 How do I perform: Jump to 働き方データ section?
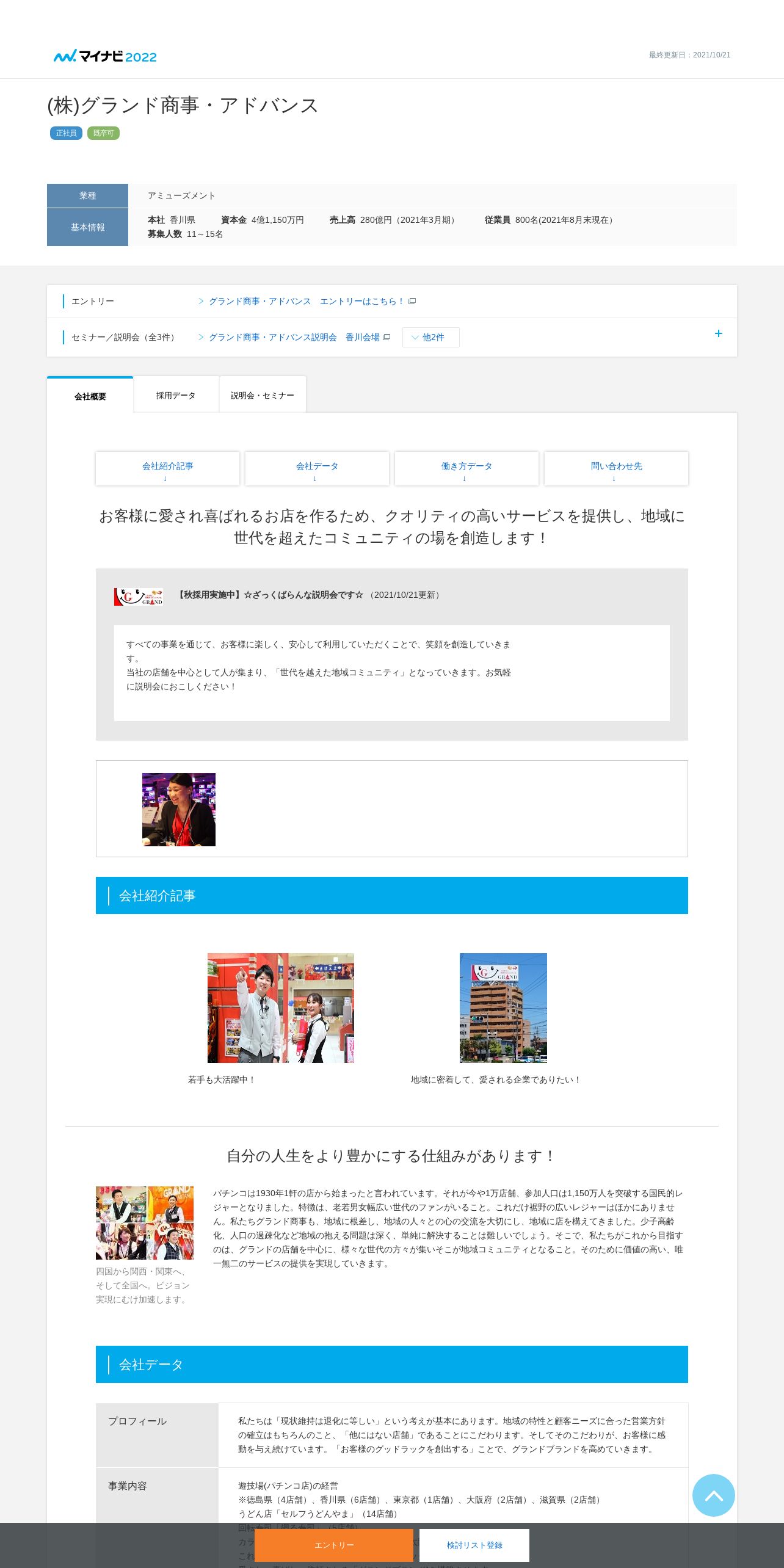click(466, 468)
